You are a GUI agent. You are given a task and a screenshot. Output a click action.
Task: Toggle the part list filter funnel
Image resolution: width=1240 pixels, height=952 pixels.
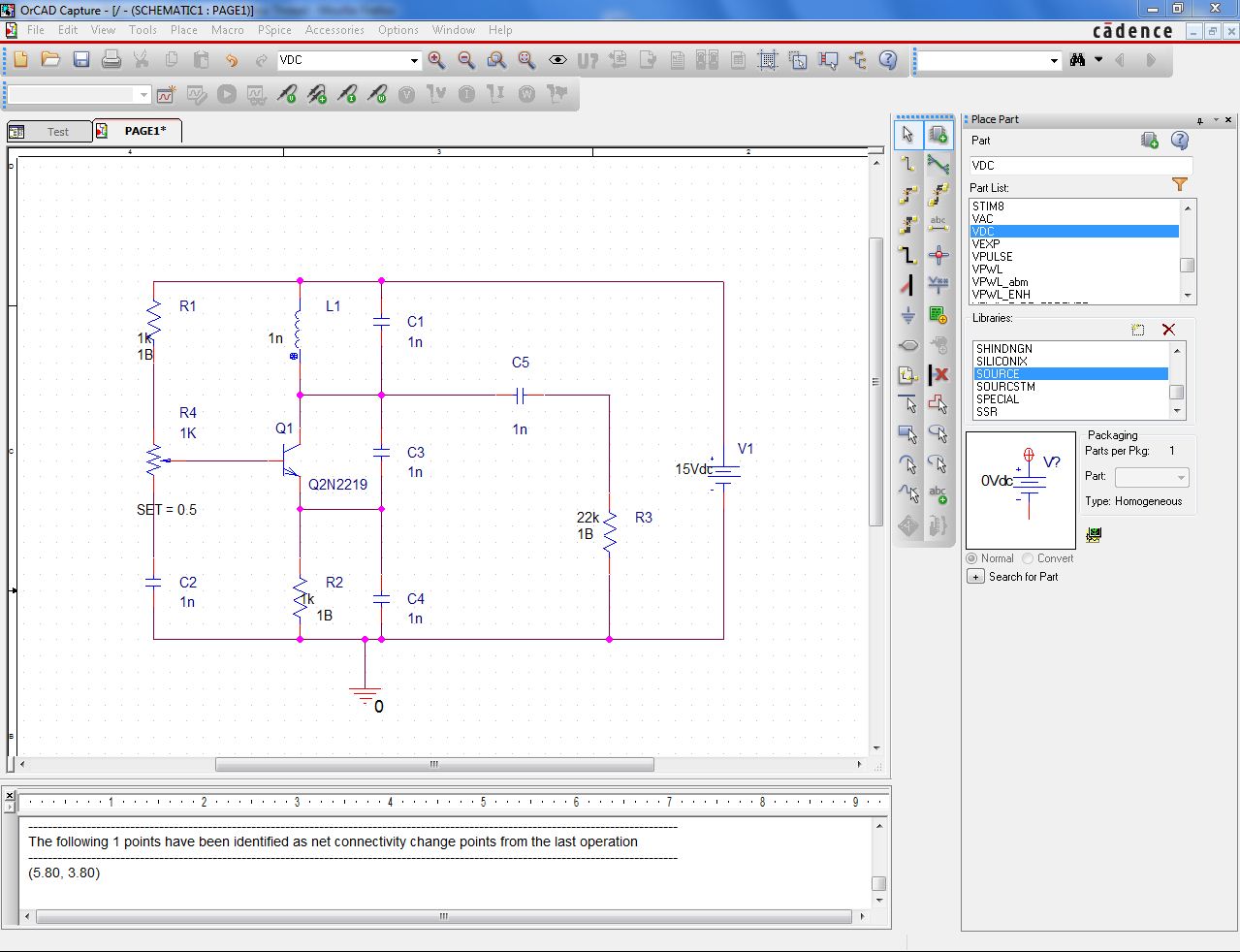(1179, 184)
